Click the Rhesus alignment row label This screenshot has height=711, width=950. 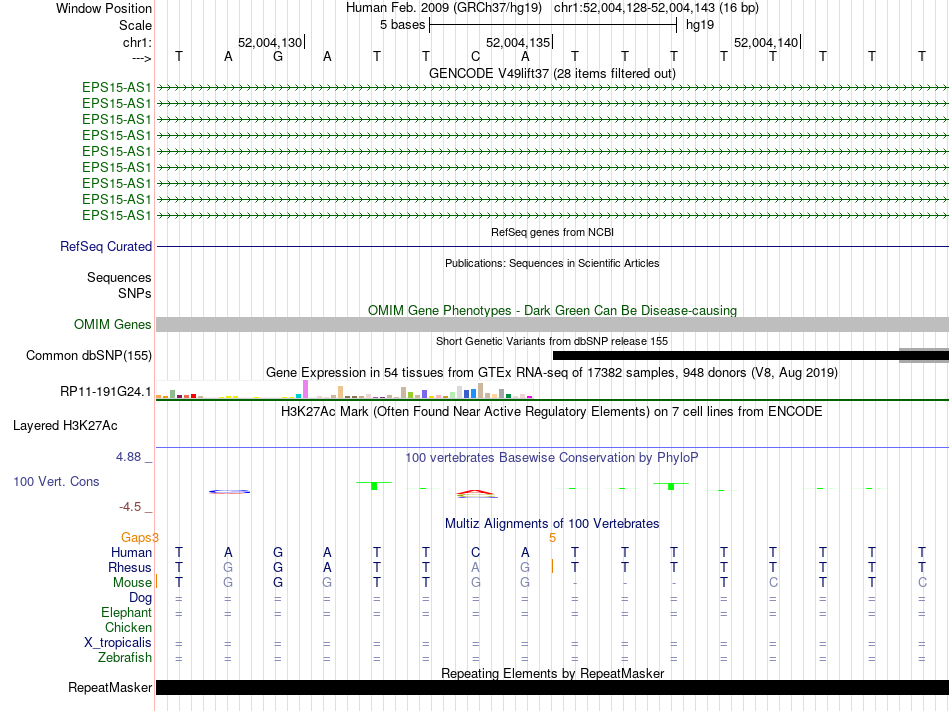click(x=130, y=567)
